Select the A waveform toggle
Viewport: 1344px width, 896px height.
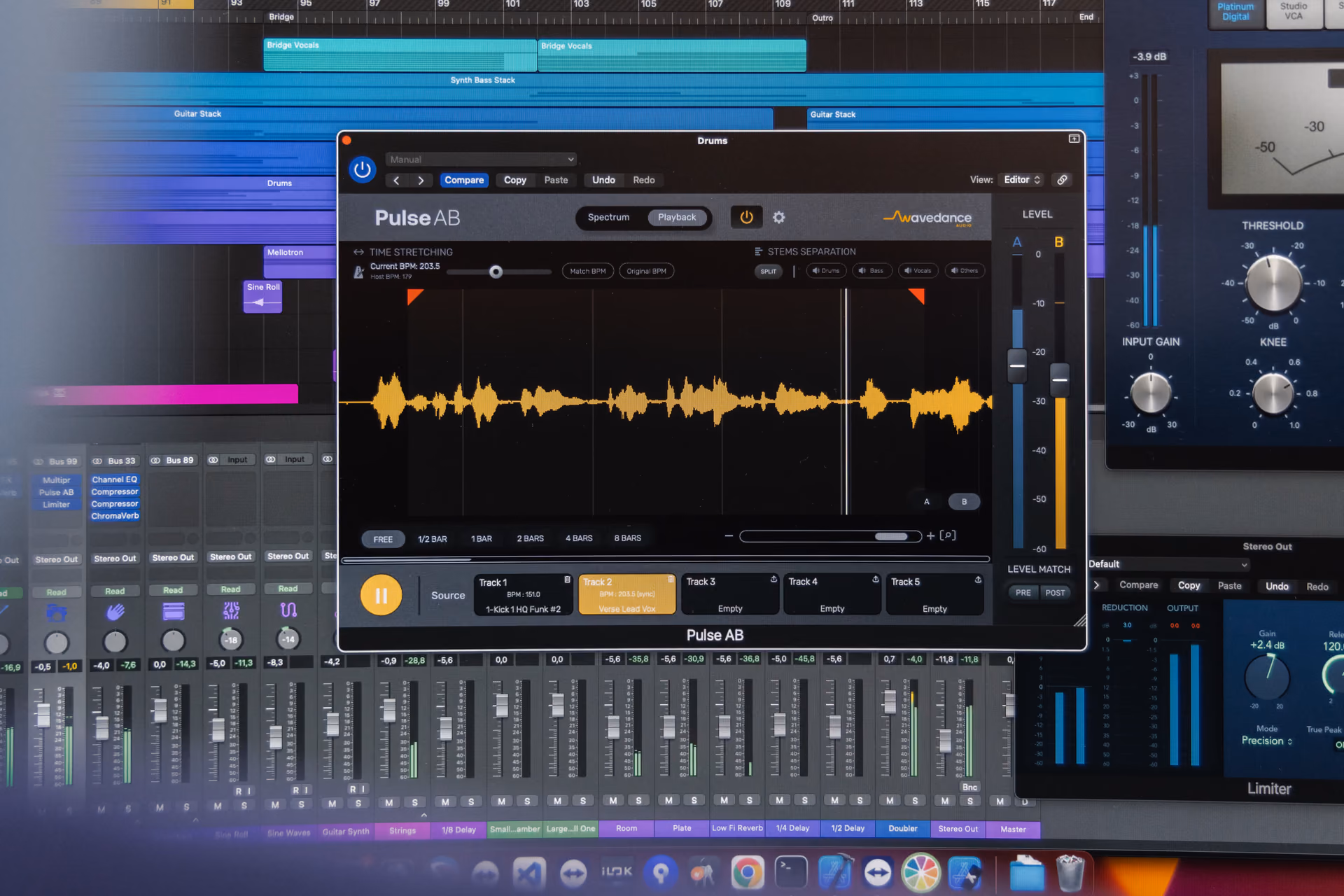point(927,502)
